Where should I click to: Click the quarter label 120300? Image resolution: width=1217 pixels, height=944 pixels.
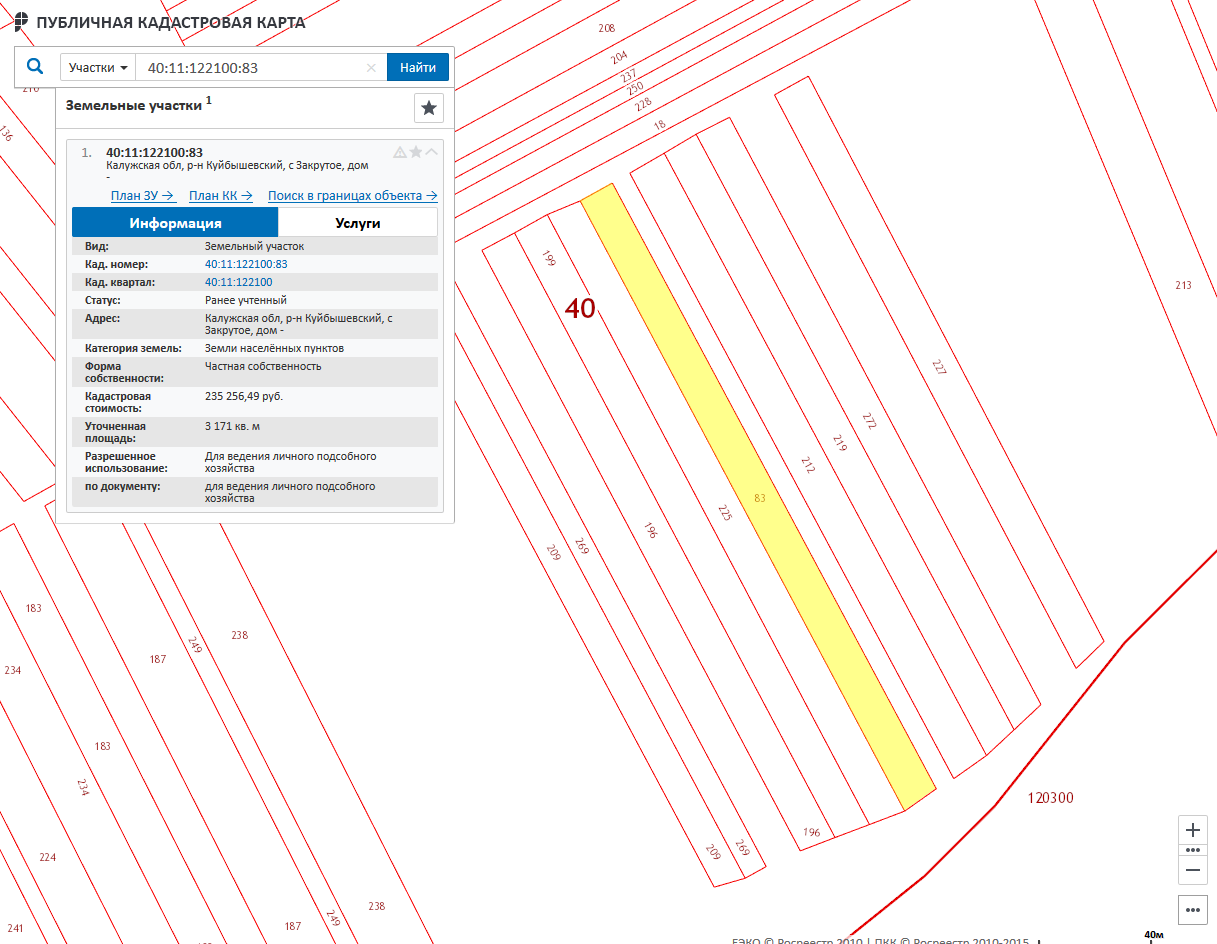click(1050, 798)
